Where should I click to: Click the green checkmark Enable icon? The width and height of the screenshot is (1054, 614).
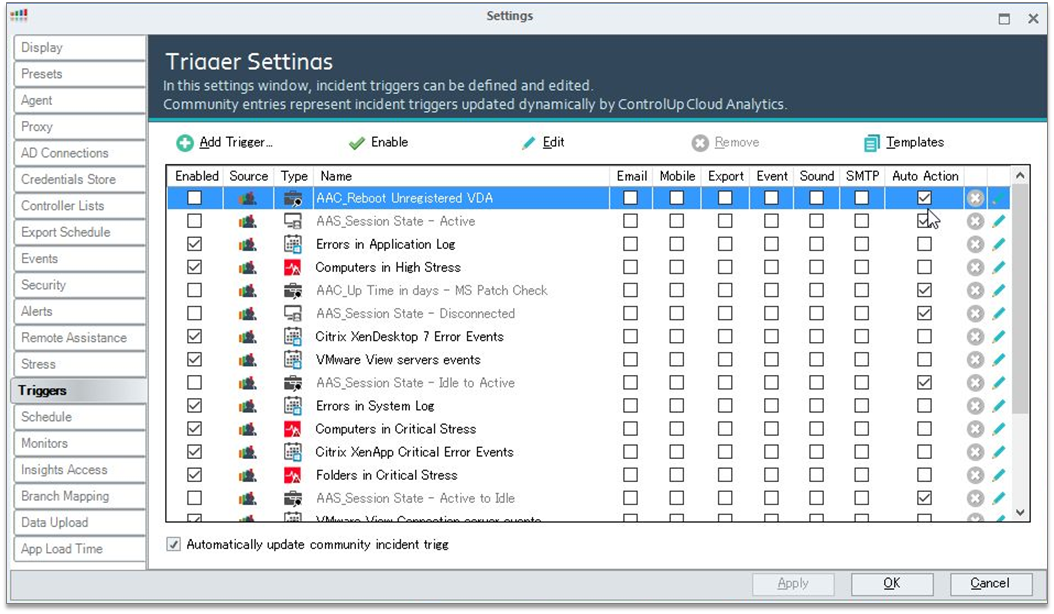(x=356, y=143)
